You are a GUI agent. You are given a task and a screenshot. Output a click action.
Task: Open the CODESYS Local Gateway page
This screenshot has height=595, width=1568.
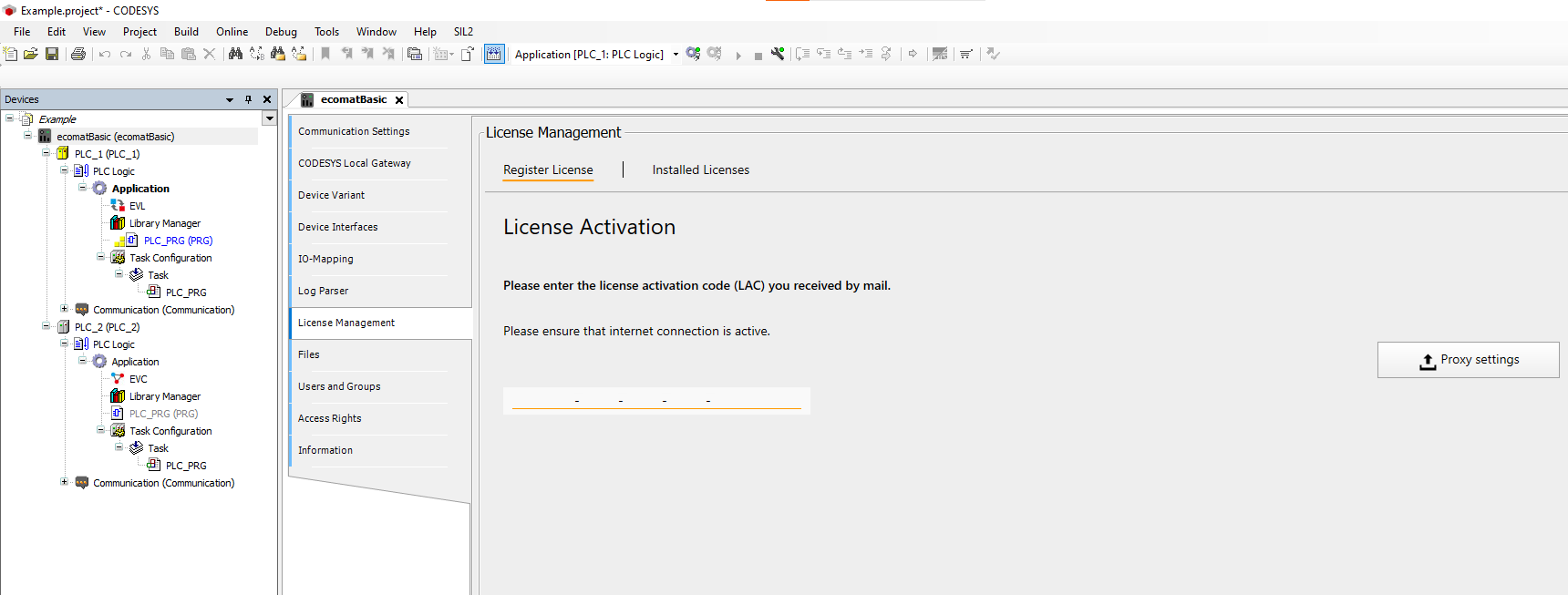[355, 163]
